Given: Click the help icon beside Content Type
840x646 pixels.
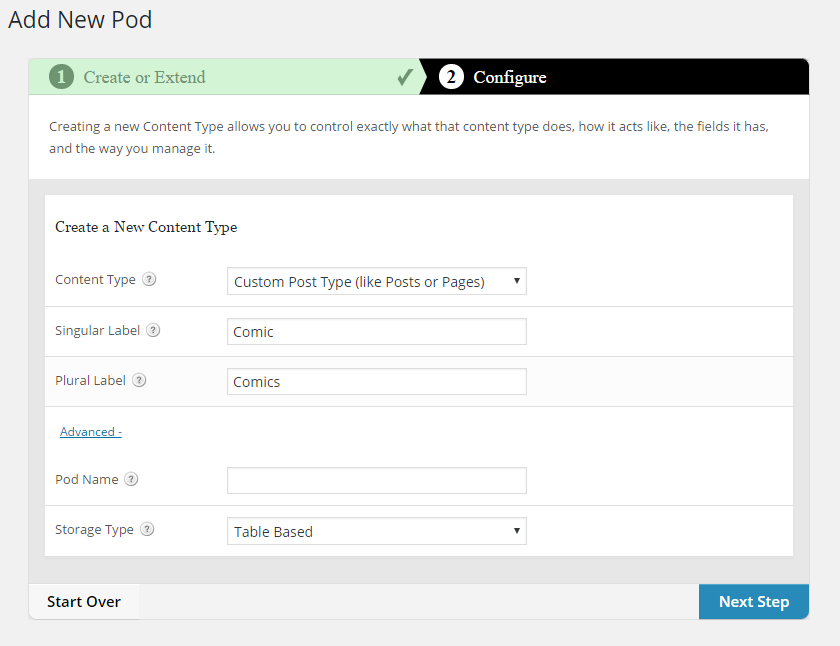Looking at the screenshot, I should 149,280.
